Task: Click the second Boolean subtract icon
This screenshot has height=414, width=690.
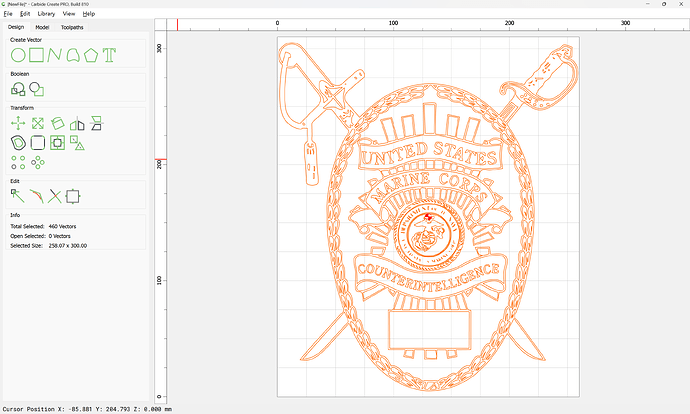Action: point(37,89)
